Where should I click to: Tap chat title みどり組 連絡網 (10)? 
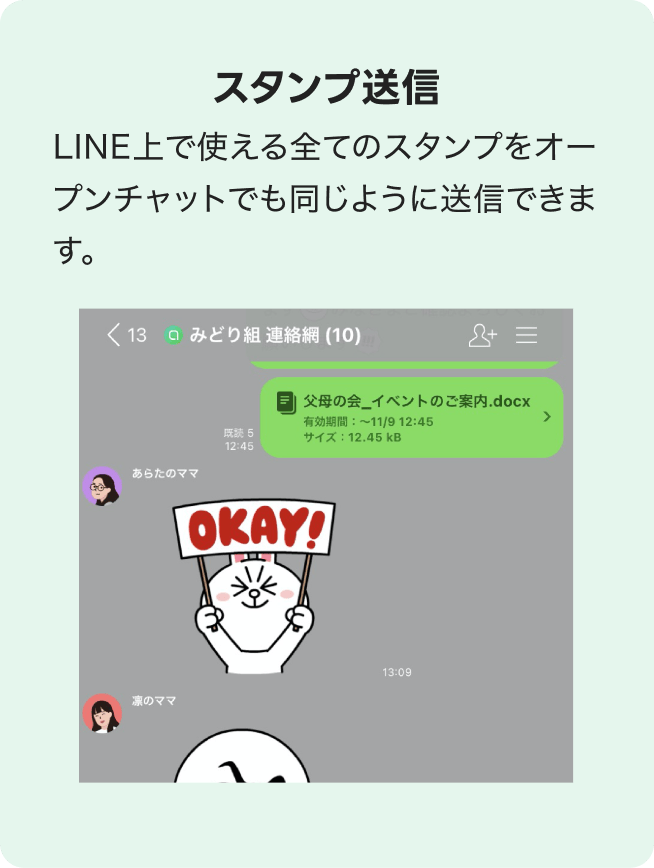click(275, 335)
